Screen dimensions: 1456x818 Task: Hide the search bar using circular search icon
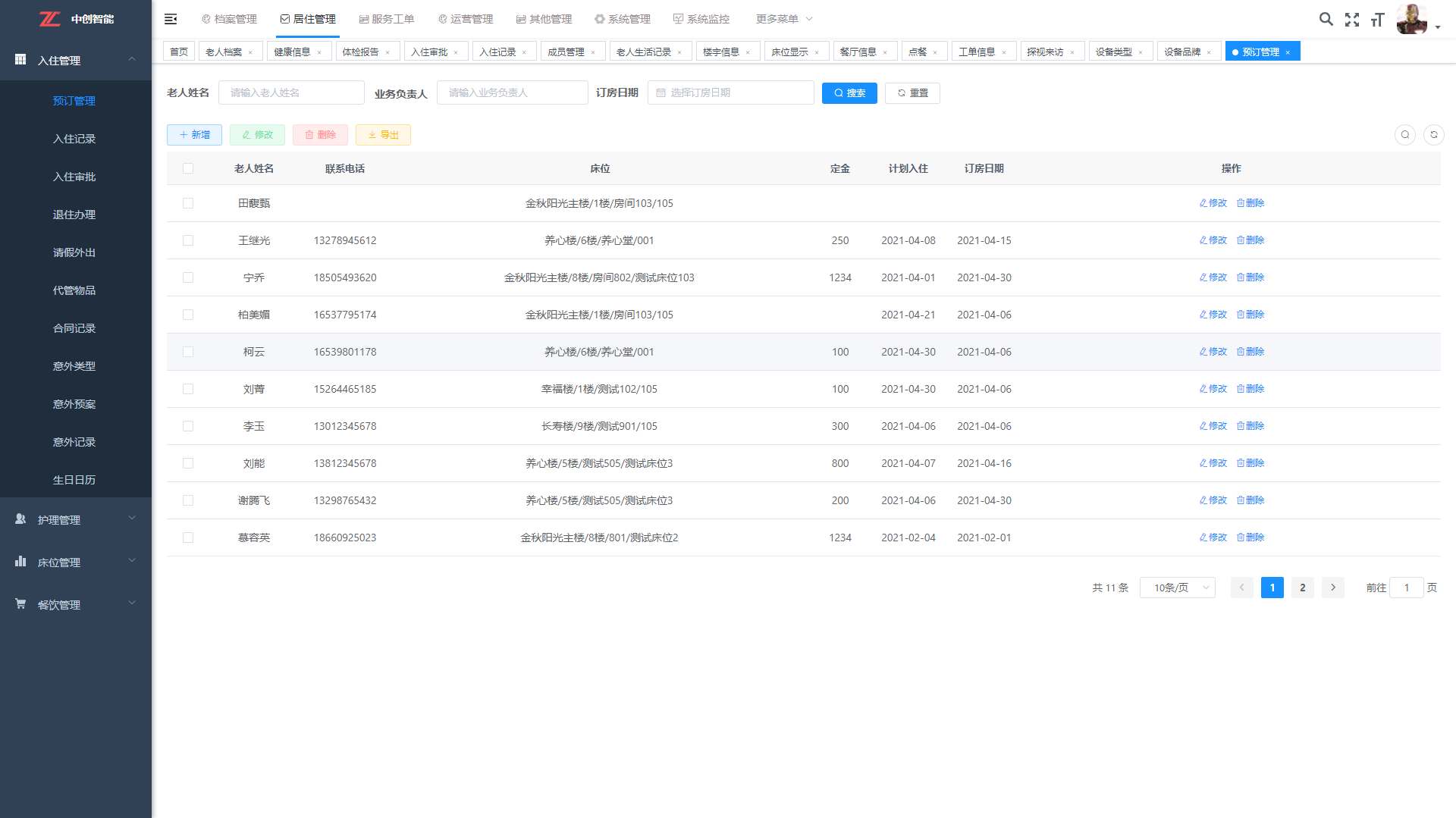tap(1404, 135)
